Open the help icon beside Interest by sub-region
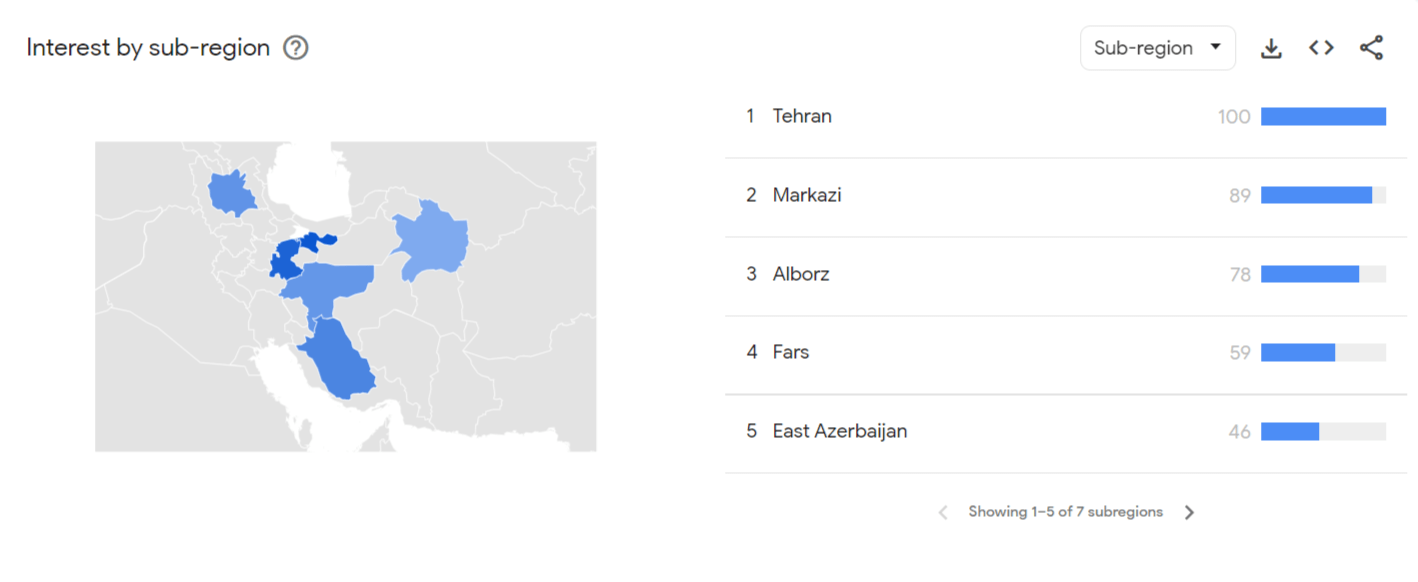 click(295, 48)
